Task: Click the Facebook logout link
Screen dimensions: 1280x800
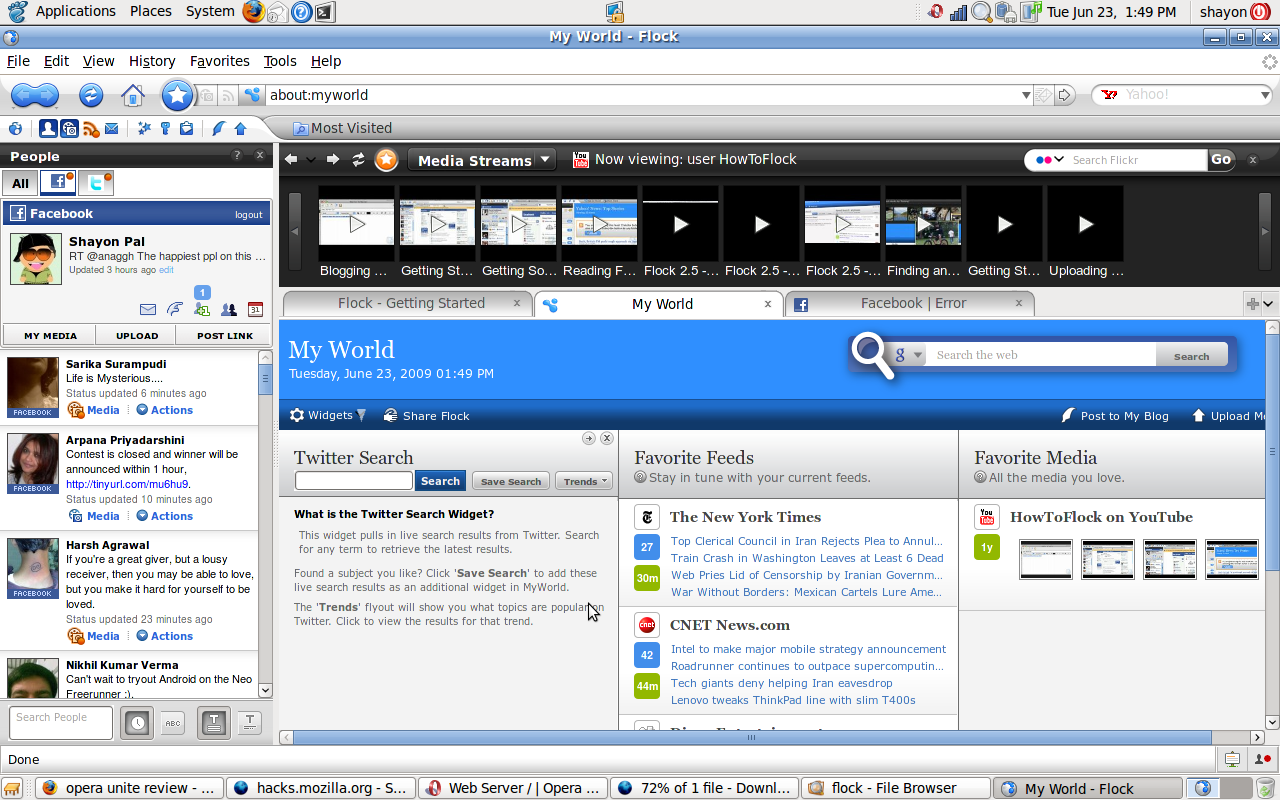Action: [249, 214]
